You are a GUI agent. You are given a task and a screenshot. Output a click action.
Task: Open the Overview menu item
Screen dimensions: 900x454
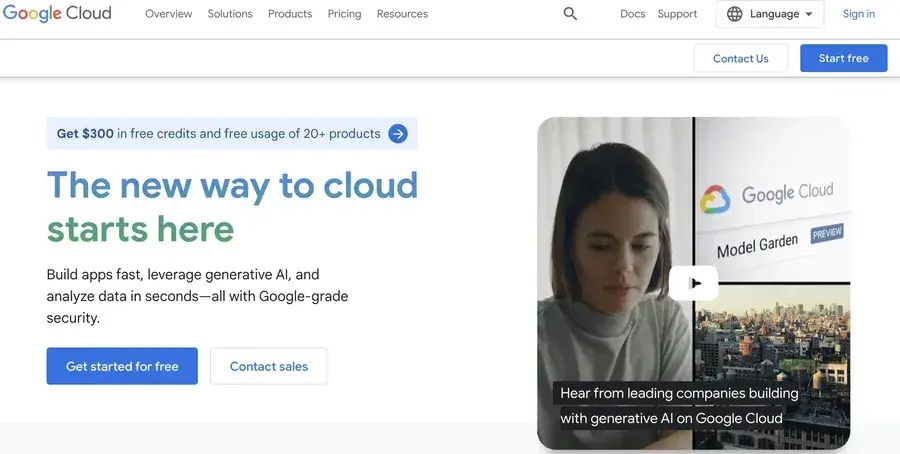(168, 14)
